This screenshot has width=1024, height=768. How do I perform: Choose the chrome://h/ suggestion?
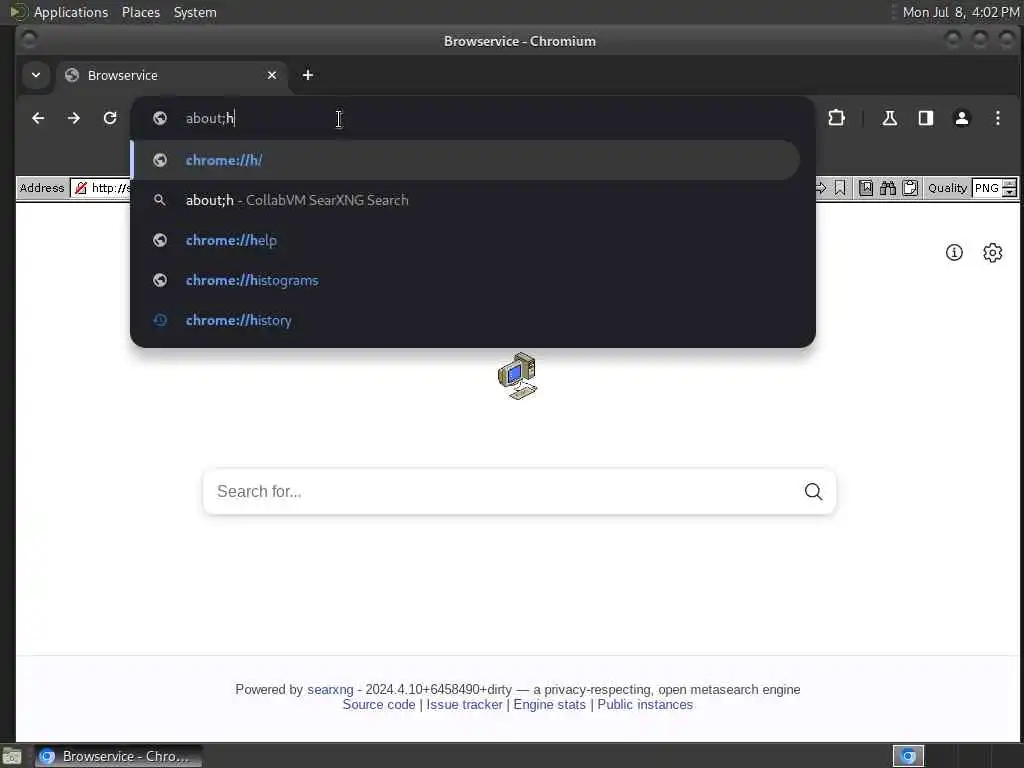(x=465, y=160)
